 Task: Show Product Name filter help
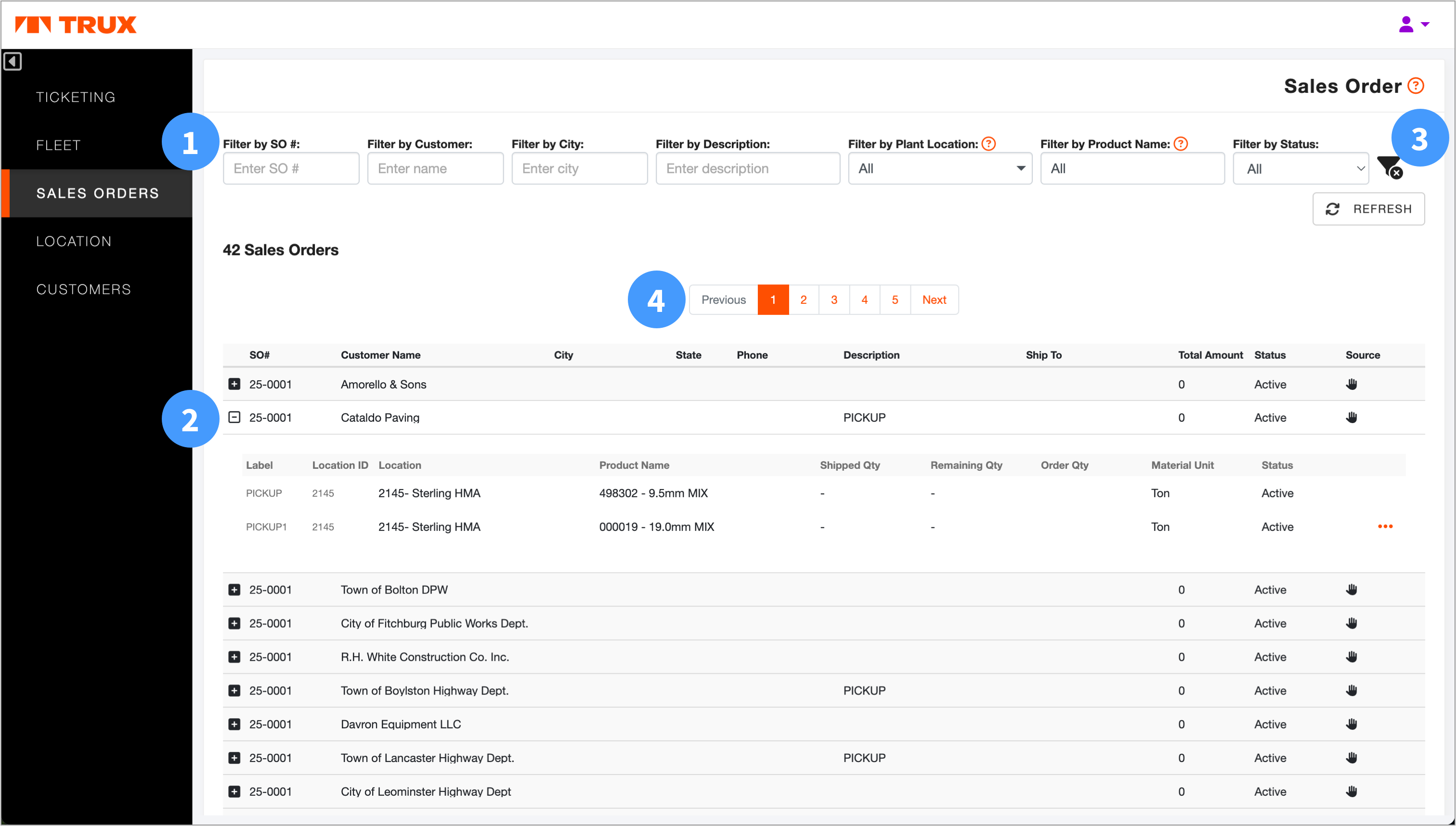[x=1181, y=144]
